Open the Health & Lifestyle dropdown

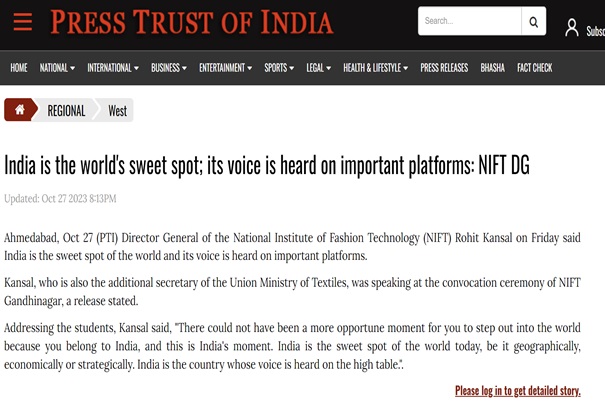(x=375, y=68)
